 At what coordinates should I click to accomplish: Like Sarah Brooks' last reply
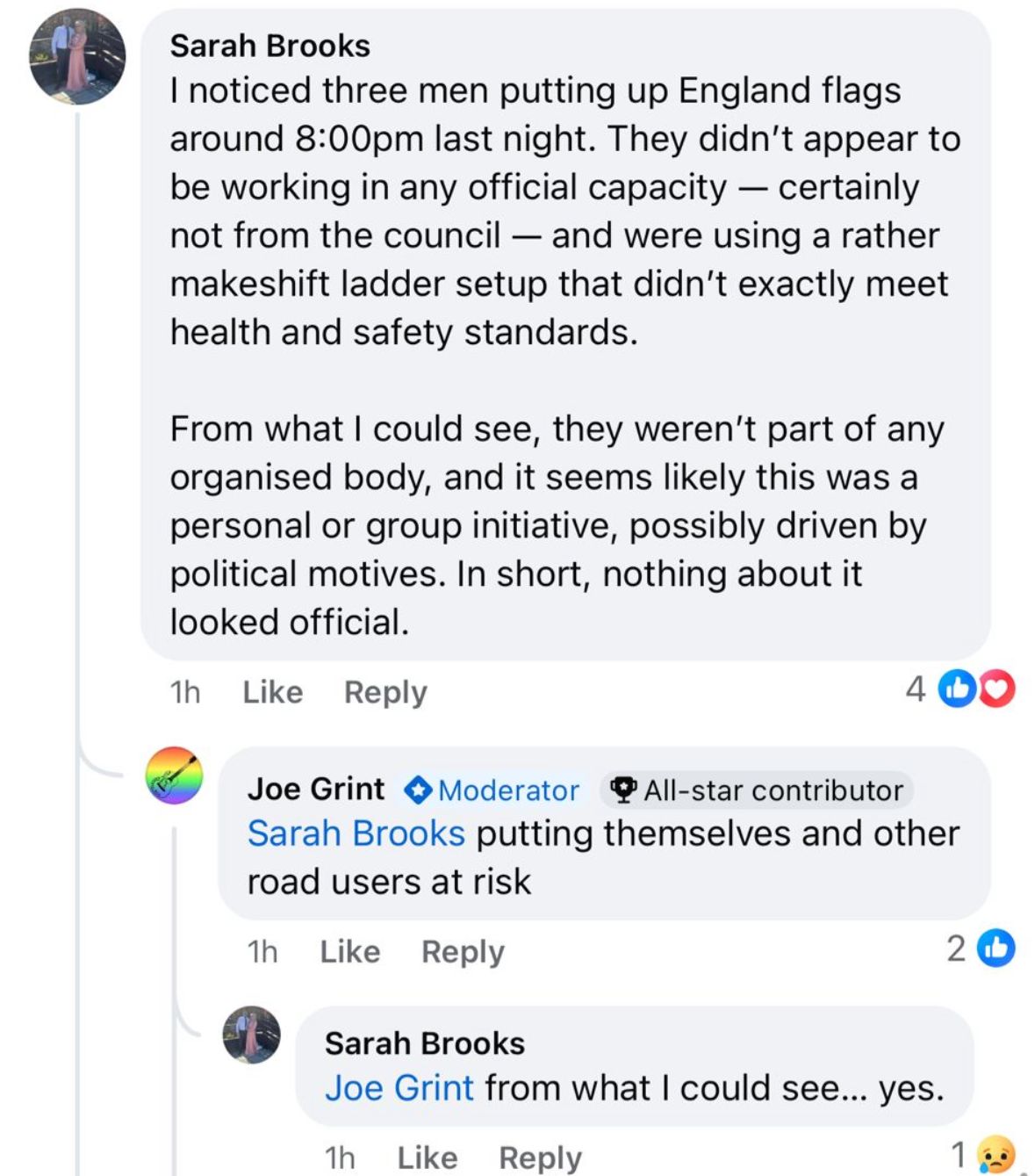(x=428, y=1158)
